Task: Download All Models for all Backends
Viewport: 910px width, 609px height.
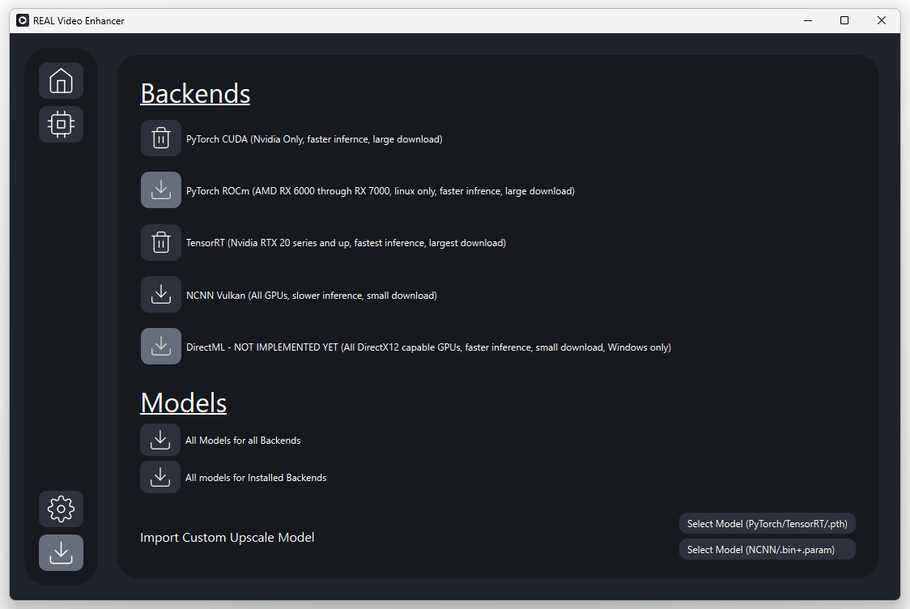Action: 160,440
